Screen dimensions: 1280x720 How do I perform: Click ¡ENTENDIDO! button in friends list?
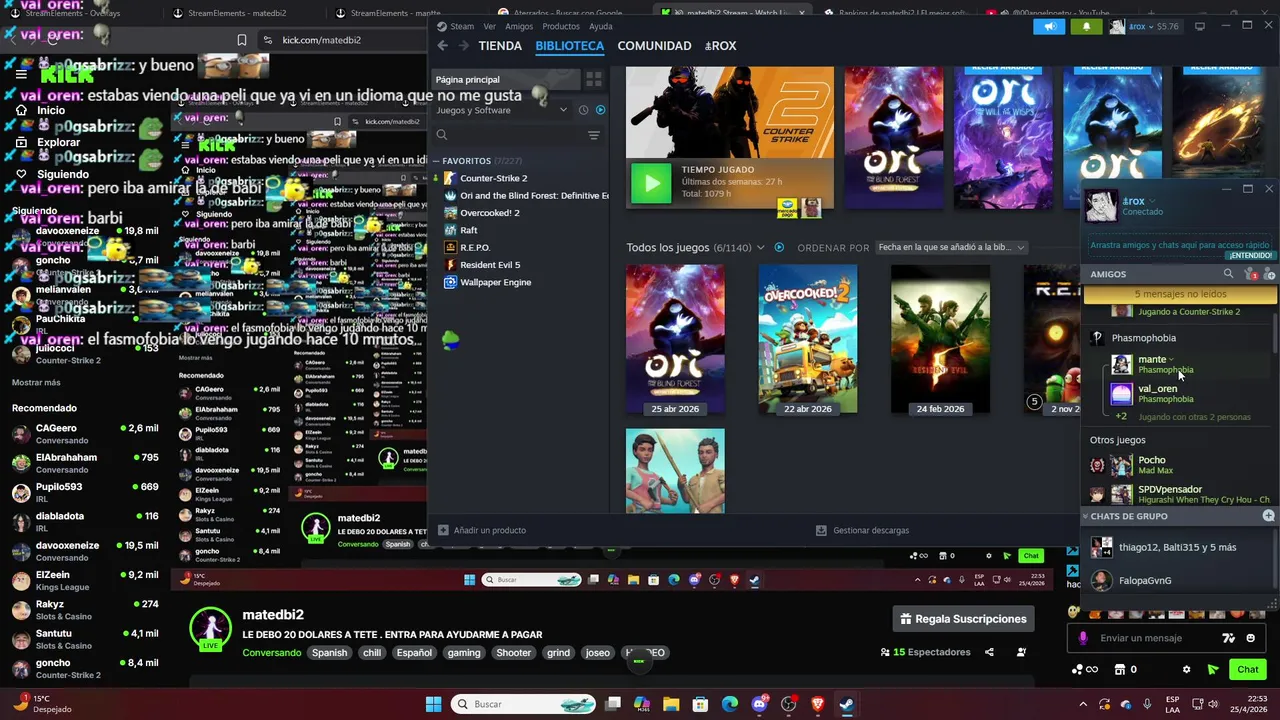pos(1251,255)
